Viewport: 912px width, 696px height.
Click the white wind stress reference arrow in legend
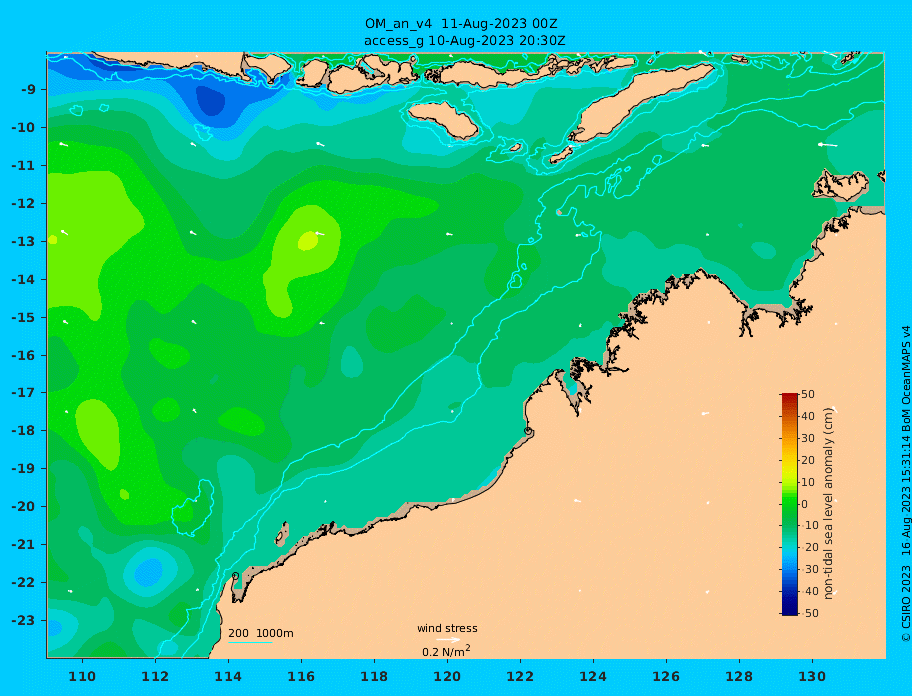tap(448, 640)
